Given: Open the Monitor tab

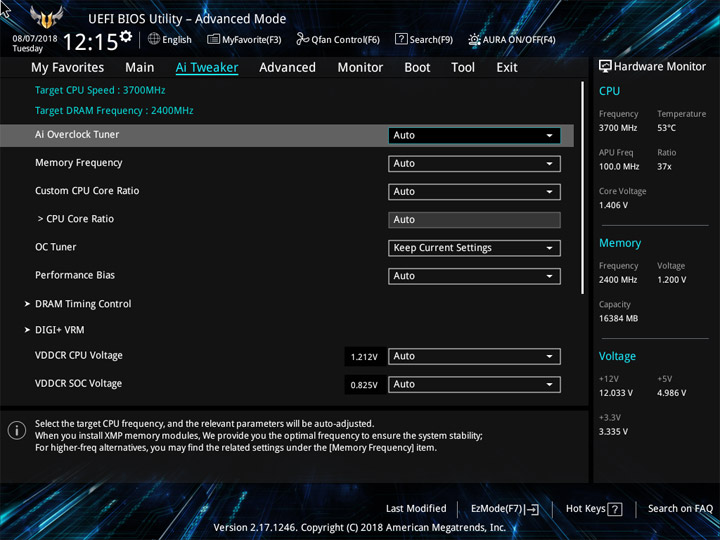Looking at the screenshot, I should click(360, 68).
